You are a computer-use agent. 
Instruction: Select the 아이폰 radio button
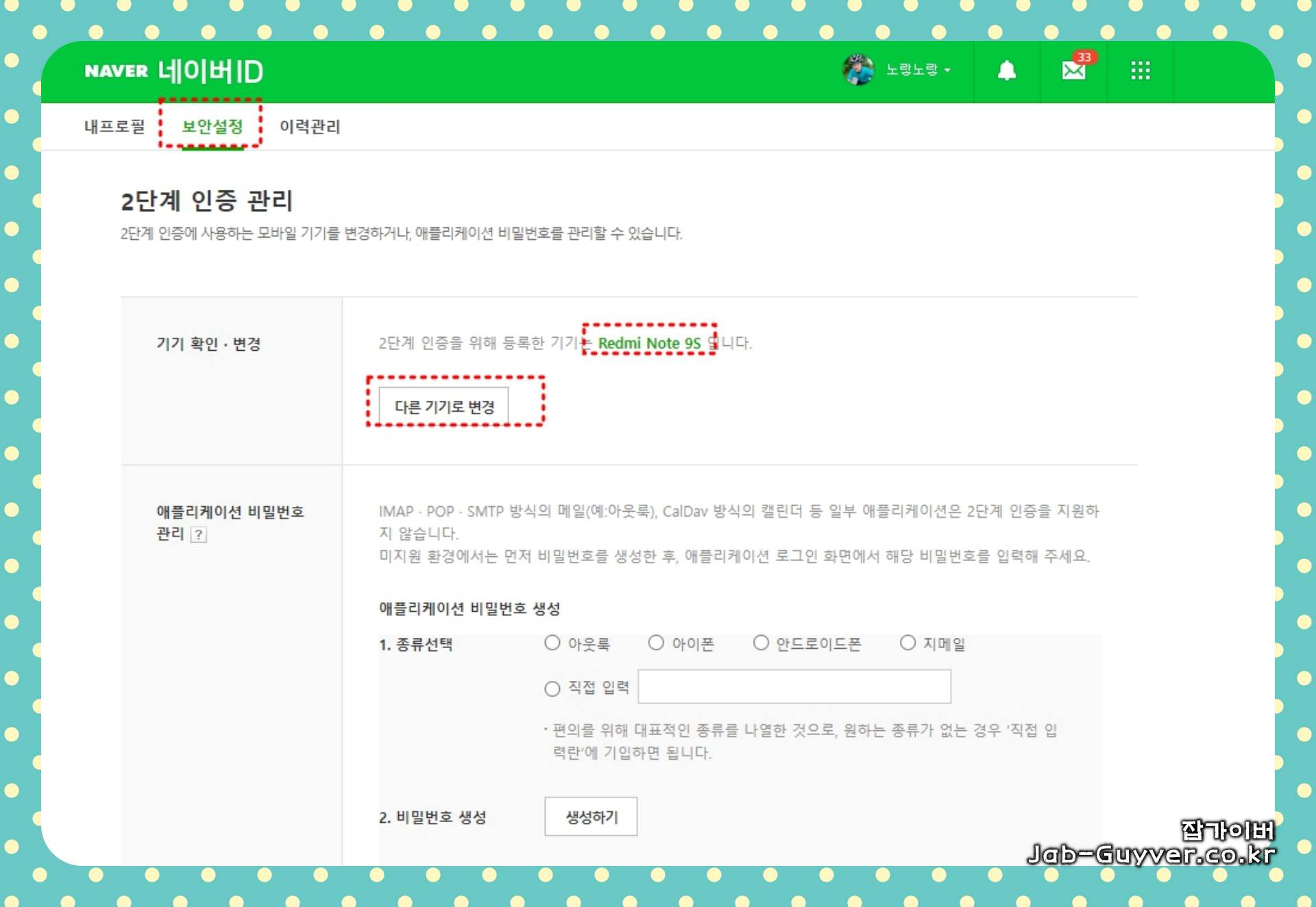[657, 643]
